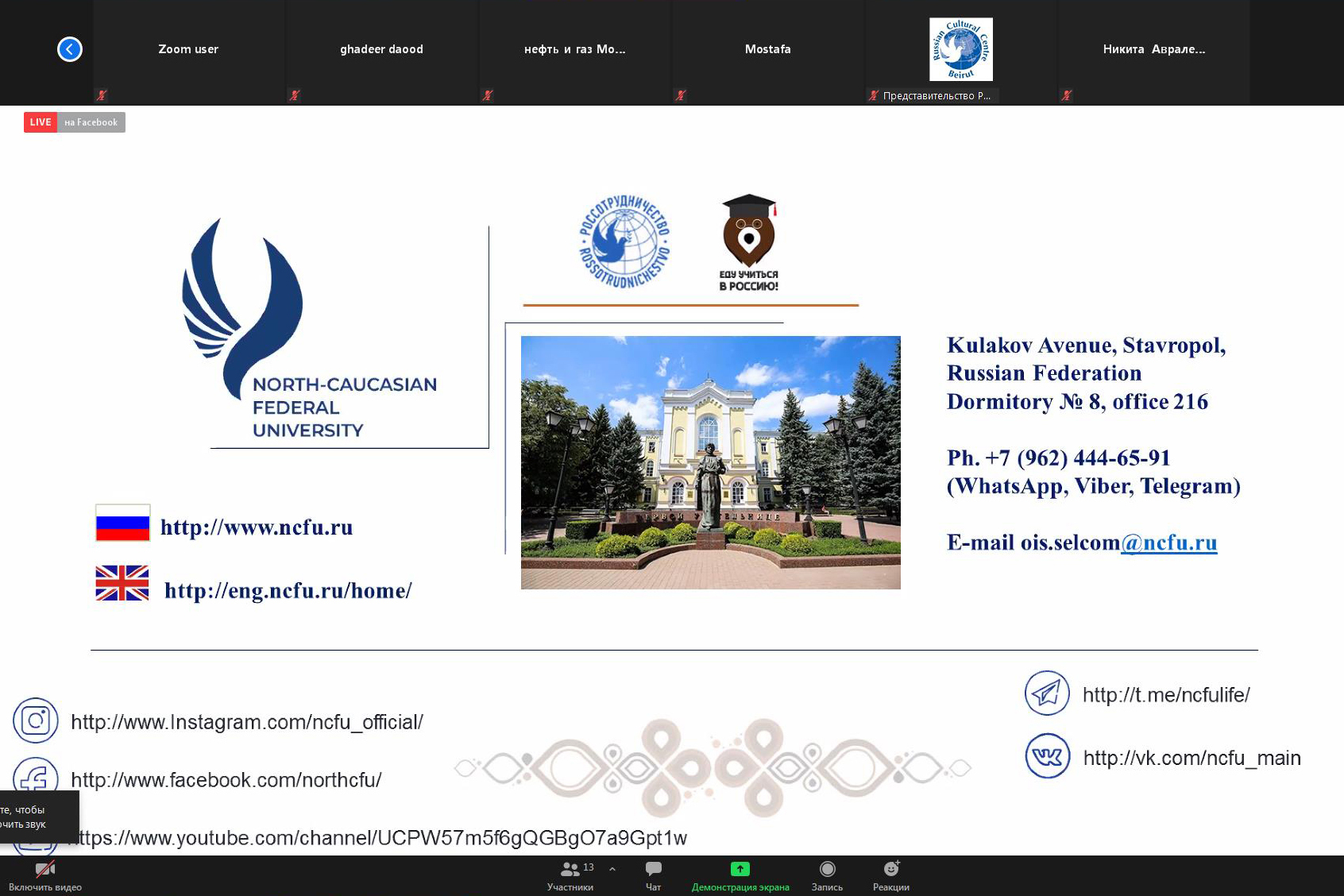Open Instagram ncfu_official link

(247, 722)
